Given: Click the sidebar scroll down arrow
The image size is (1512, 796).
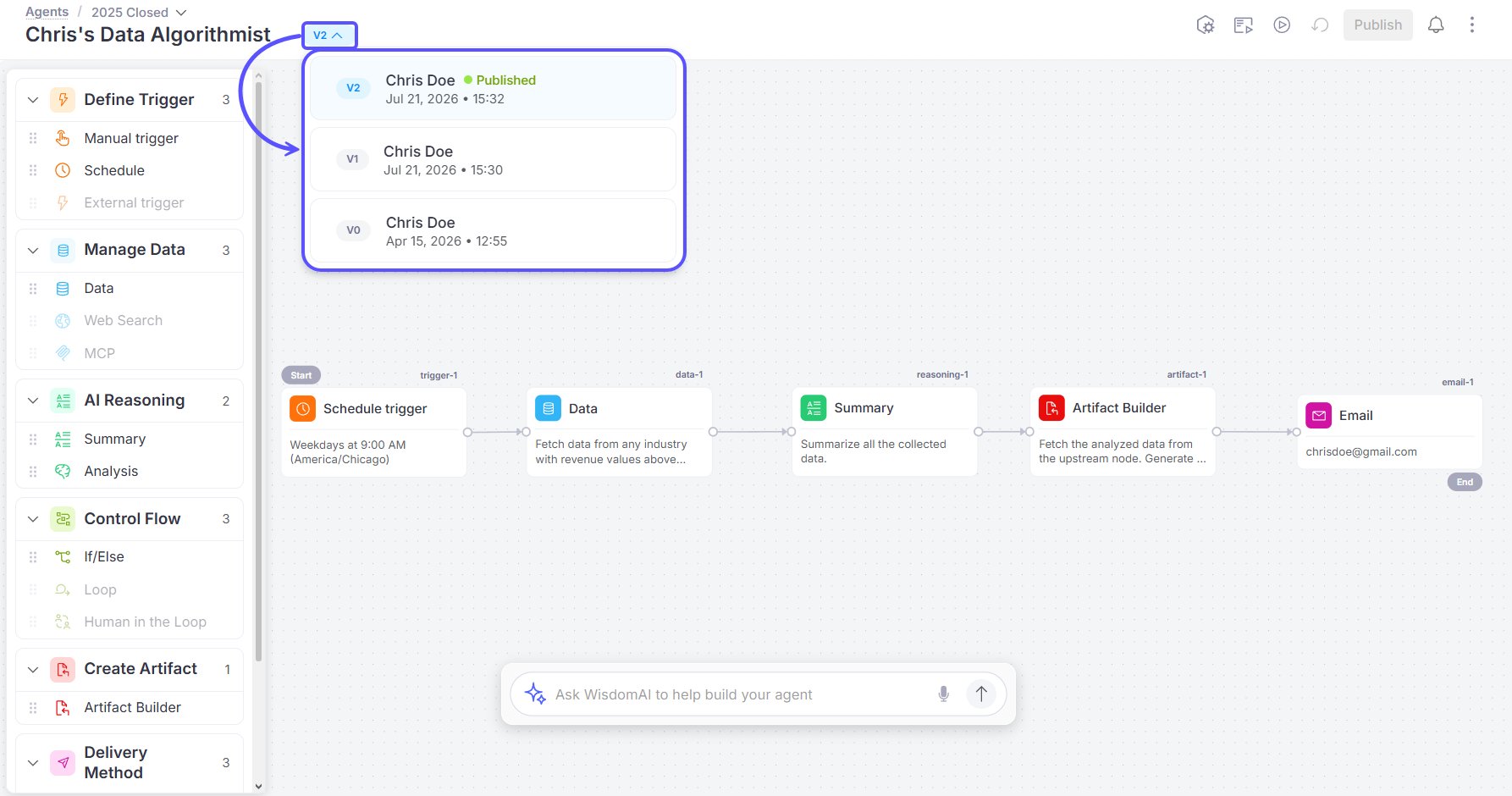Looking at the screenshot, I should click(x=258, y=786).
